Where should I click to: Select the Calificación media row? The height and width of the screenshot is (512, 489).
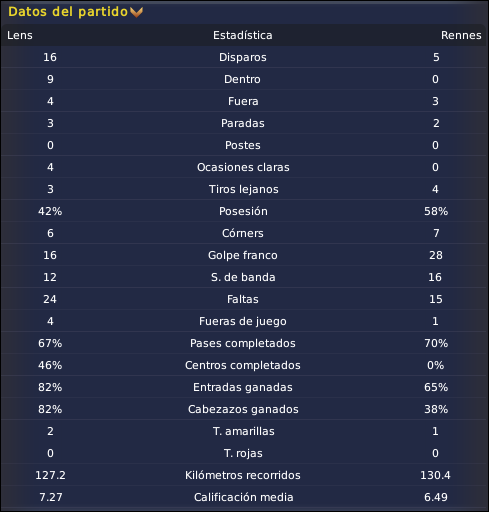pyautogui.click(x=244, y=497)
